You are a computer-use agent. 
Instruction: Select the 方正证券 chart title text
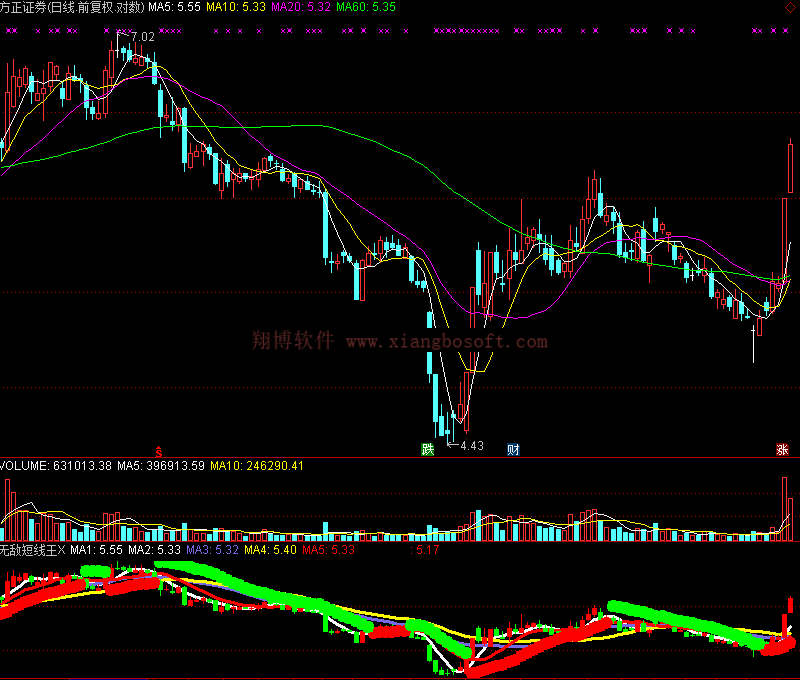click(x=72, y=7)
